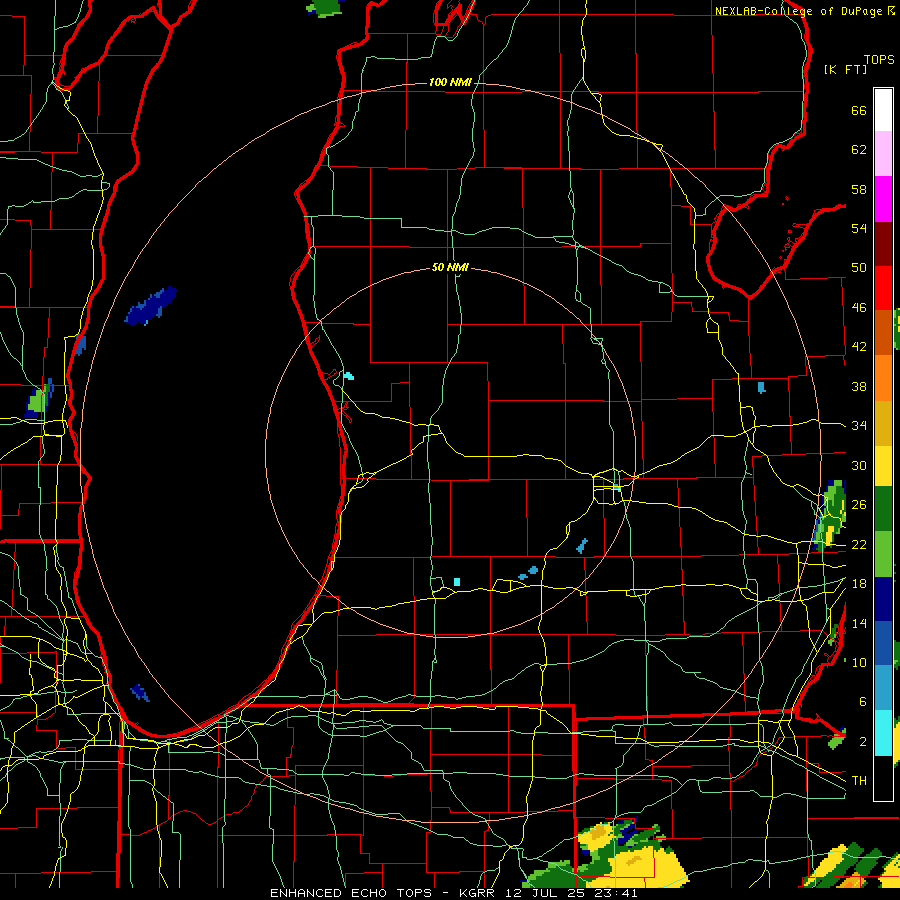Pick the yellow swatch in the legend
This screenshot has height=900, width=900.
(883, 467)
